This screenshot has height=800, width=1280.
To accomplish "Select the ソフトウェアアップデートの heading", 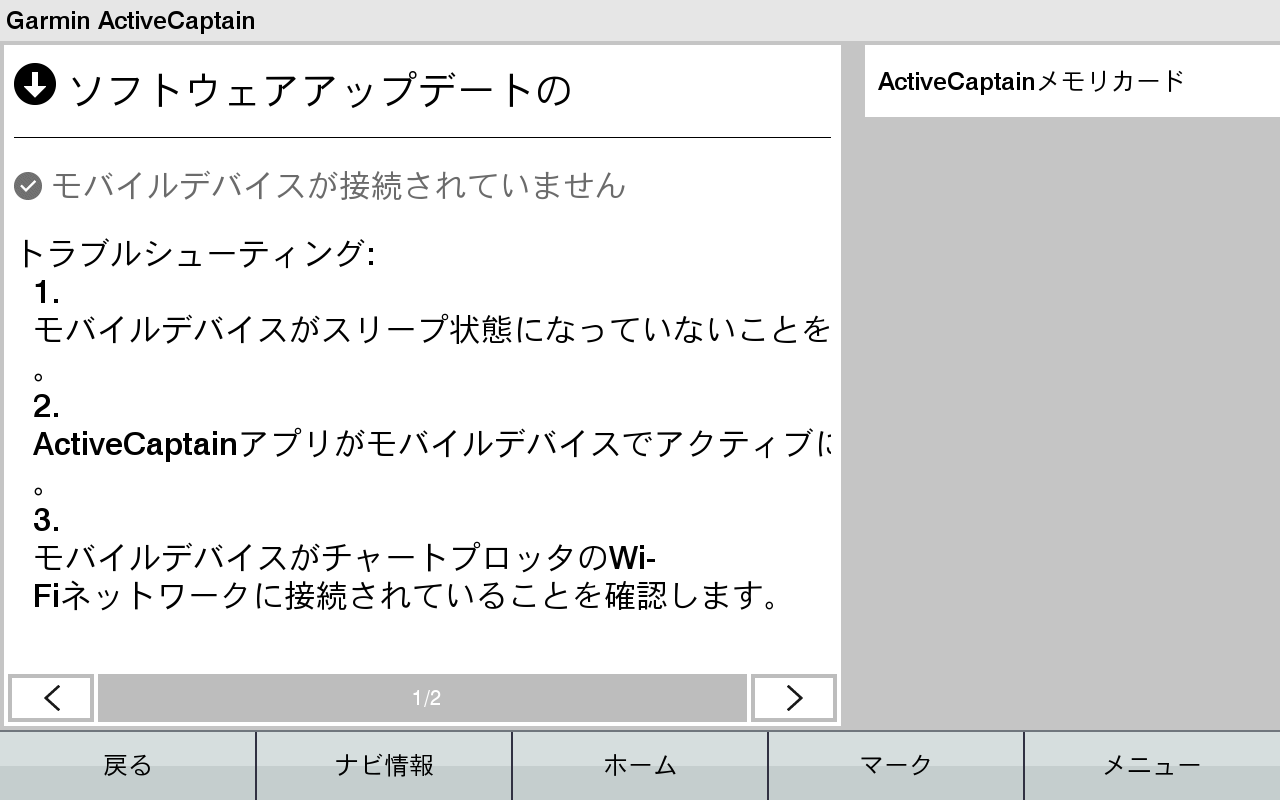I will click(x=320, y=90).
